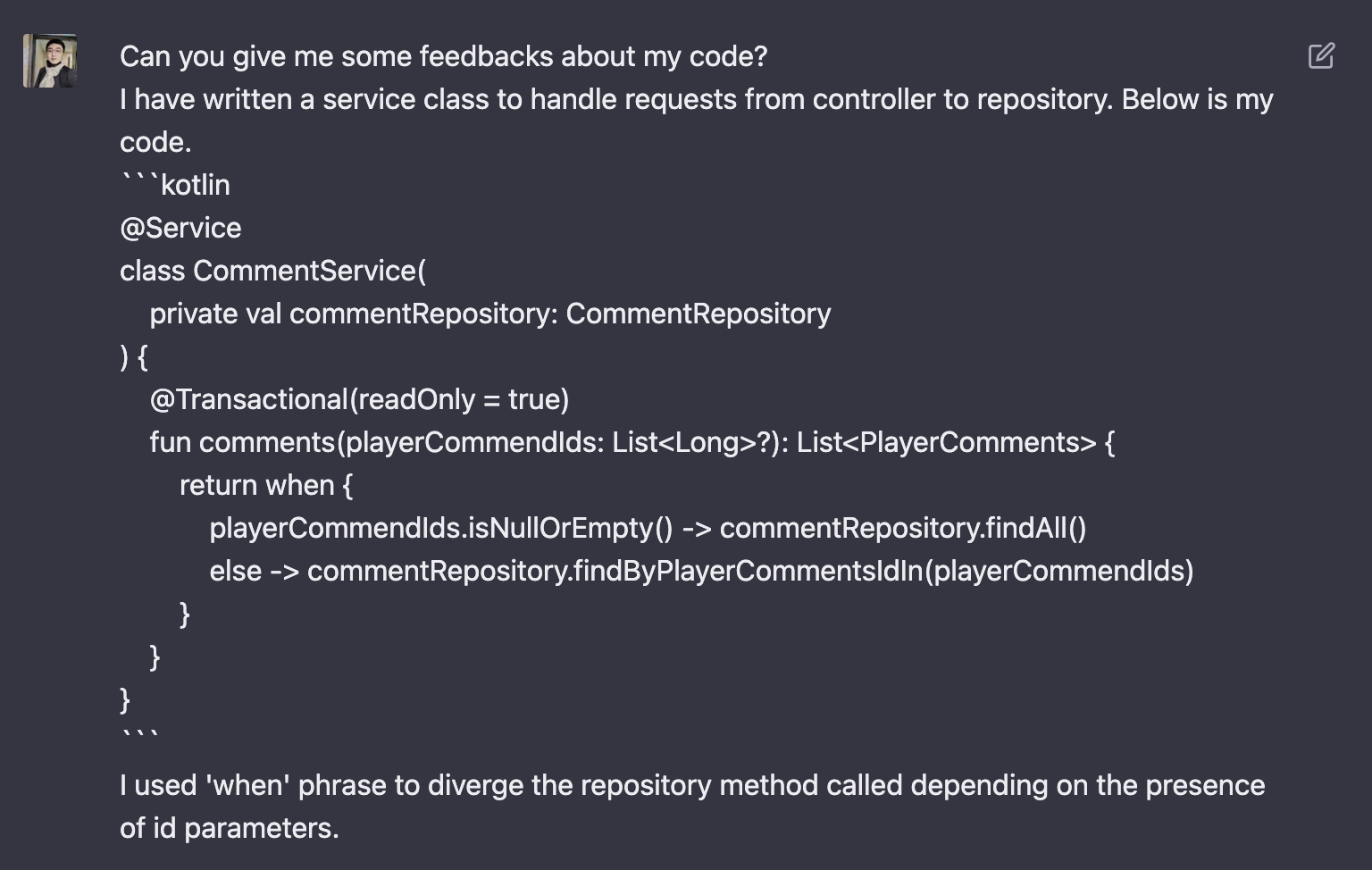Click the text 'of id parameters.'
The width and height of the screenshot is (1372, 870).
[x=230, y=828]
